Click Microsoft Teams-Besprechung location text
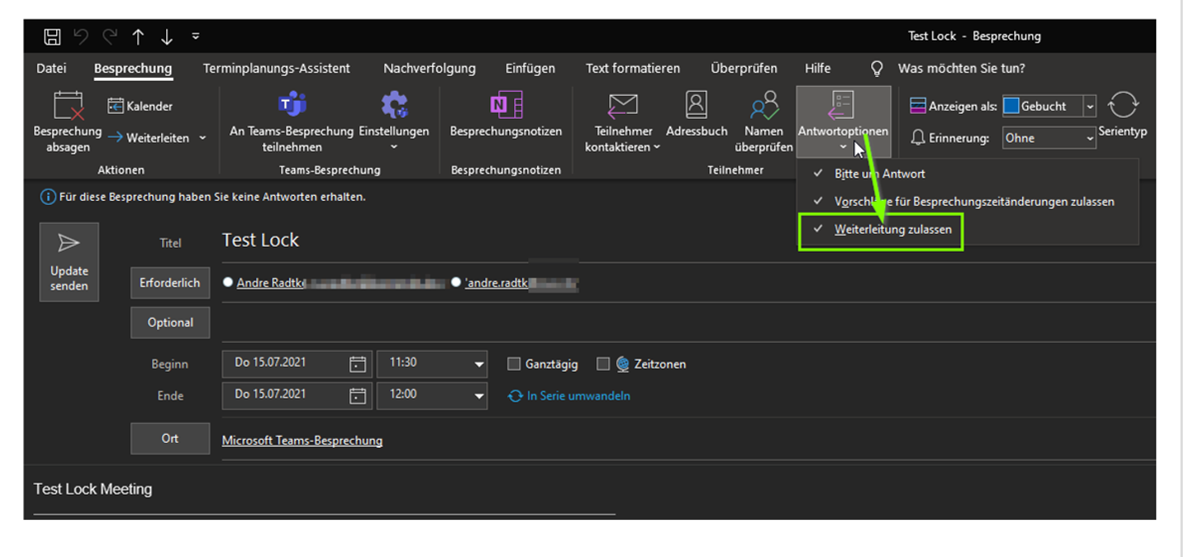Viewport: 1183px width, 557px height. (x=302, y=440)
